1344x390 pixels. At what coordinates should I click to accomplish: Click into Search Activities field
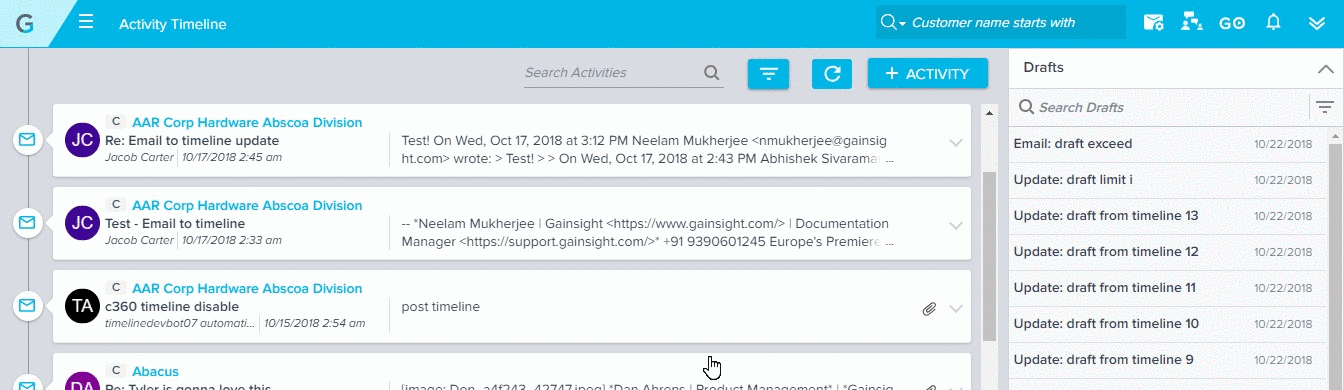611,73
